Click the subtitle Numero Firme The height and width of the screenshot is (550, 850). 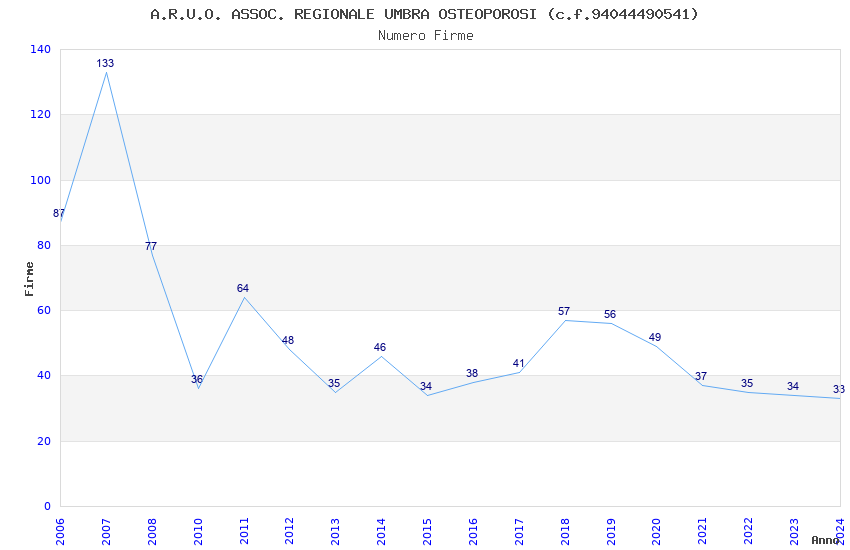pos(426,36)
